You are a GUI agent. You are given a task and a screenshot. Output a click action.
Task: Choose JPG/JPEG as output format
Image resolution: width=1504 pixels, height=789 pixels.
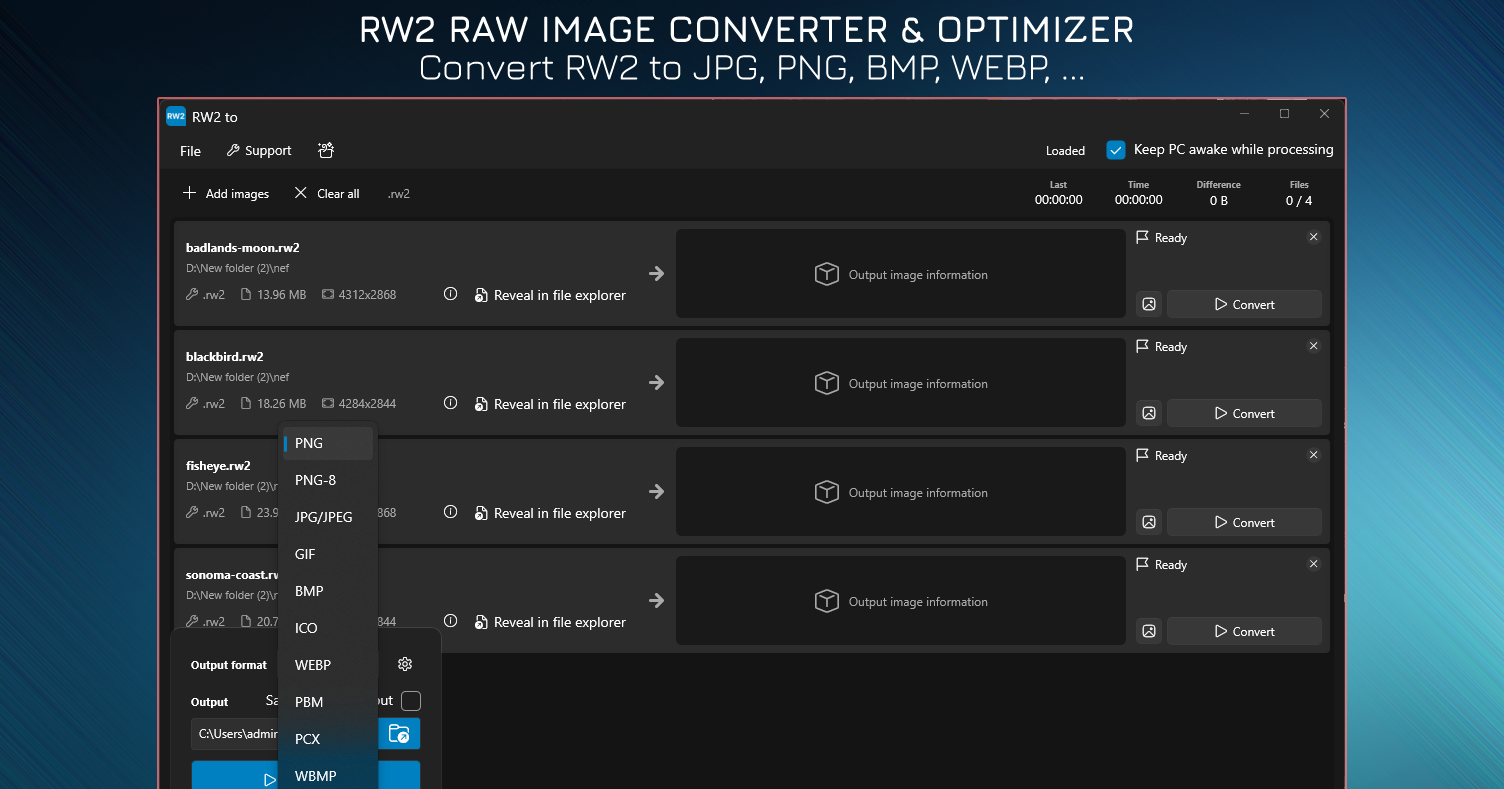(x=322, y=517)
